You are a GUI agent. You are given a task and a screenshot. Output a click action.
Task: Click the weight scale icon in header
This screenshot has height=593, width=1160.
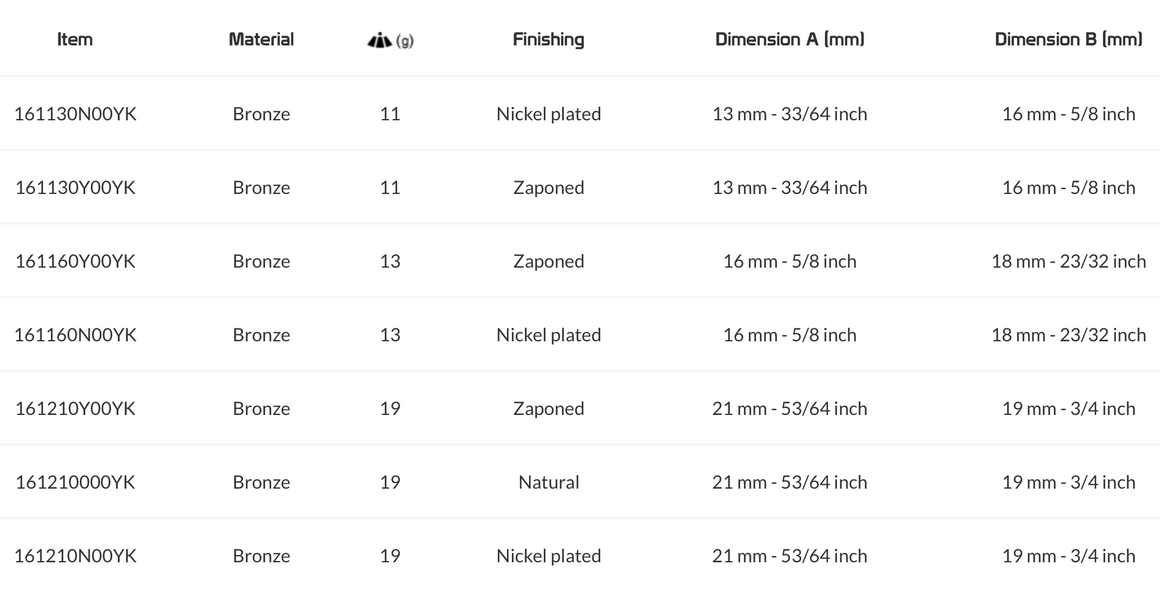tap(381, 41)
